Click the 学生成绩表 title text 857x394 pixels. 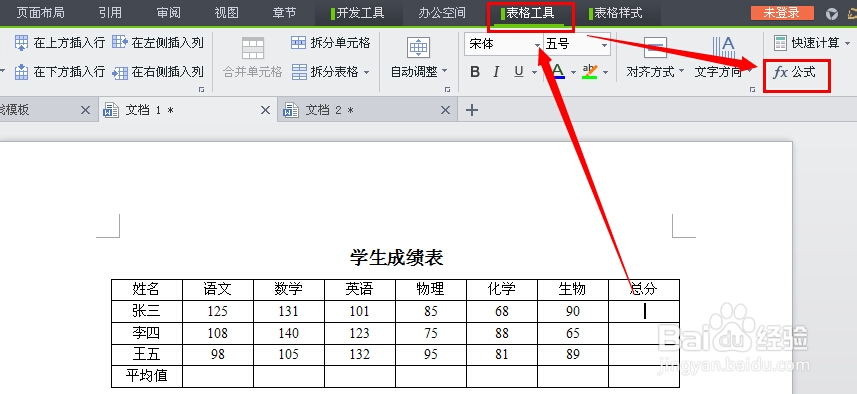(x=397, y=257)
